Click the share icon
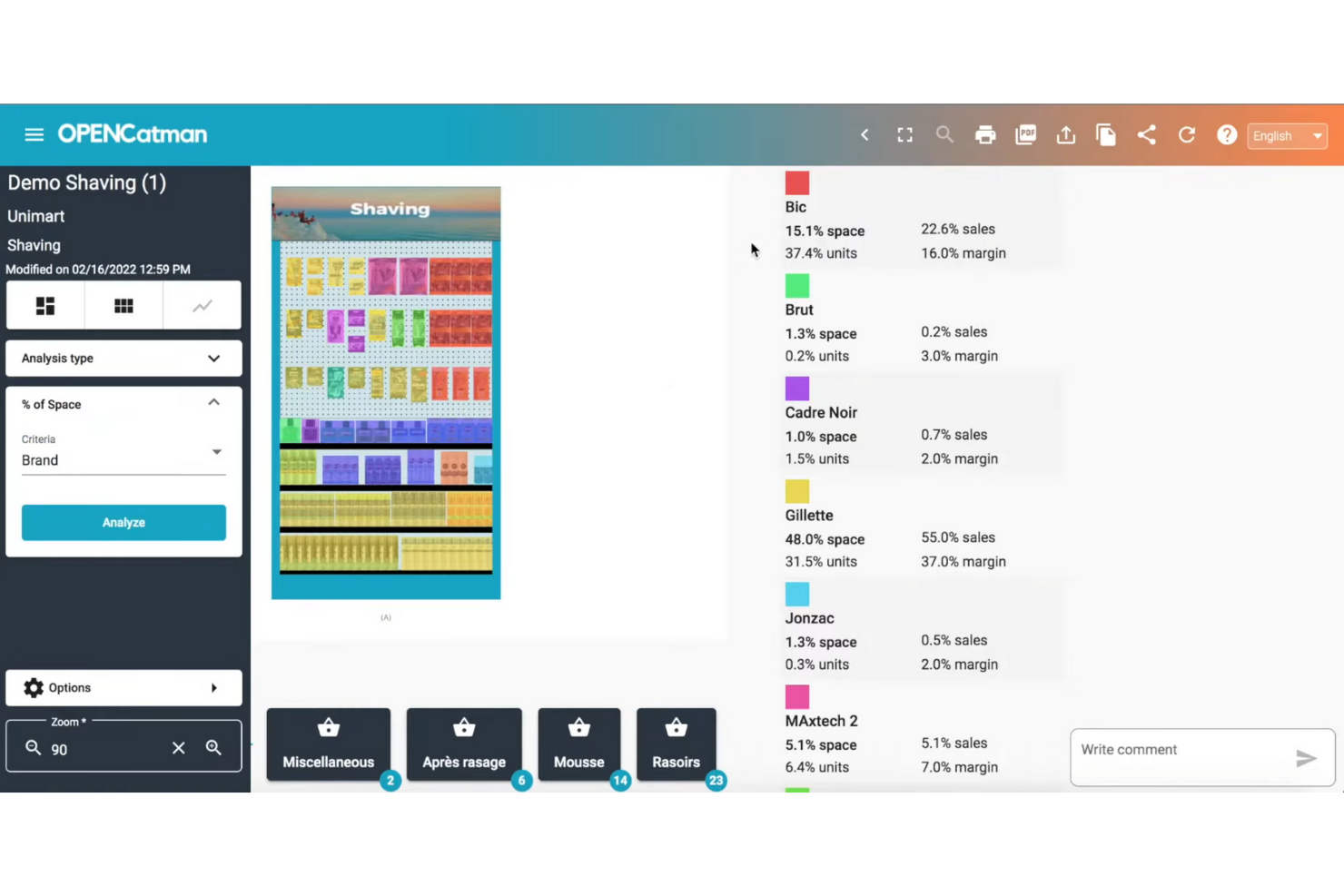Image resolution: width=1344 pixels, height=896 pixels. (1146, 134)
